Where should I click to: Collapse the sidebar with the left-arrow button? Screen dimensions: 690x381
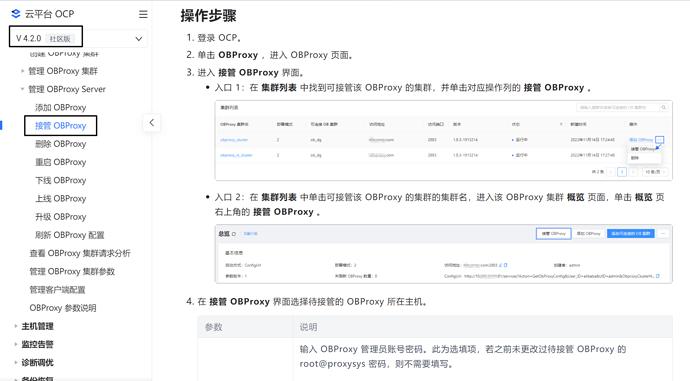coord(151,123)
